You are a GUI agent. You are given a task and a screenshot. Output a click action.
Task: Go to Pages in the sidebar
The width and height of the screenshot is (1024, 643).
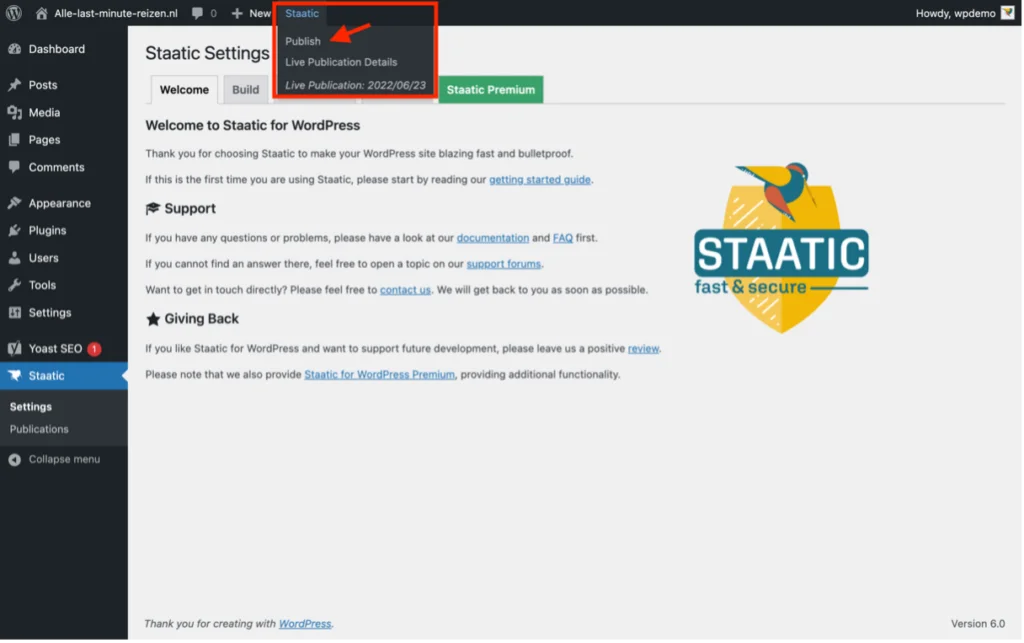[44, 140]
